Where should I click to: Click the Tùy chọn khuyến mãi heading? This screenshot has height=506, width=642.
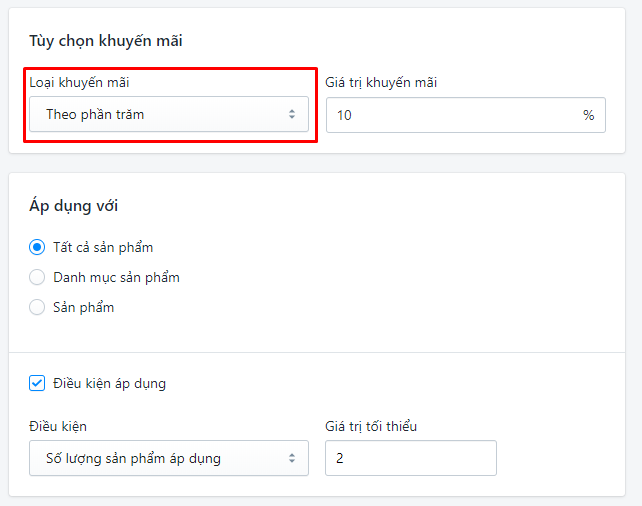pos(106,41)
